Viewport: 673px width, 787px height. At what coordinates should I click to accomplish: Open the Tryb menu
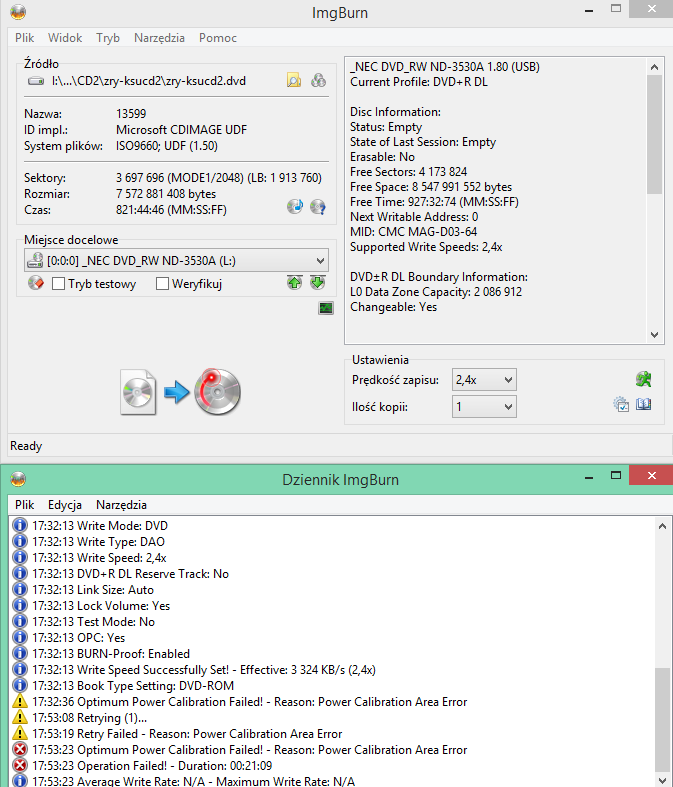(108, 38)
